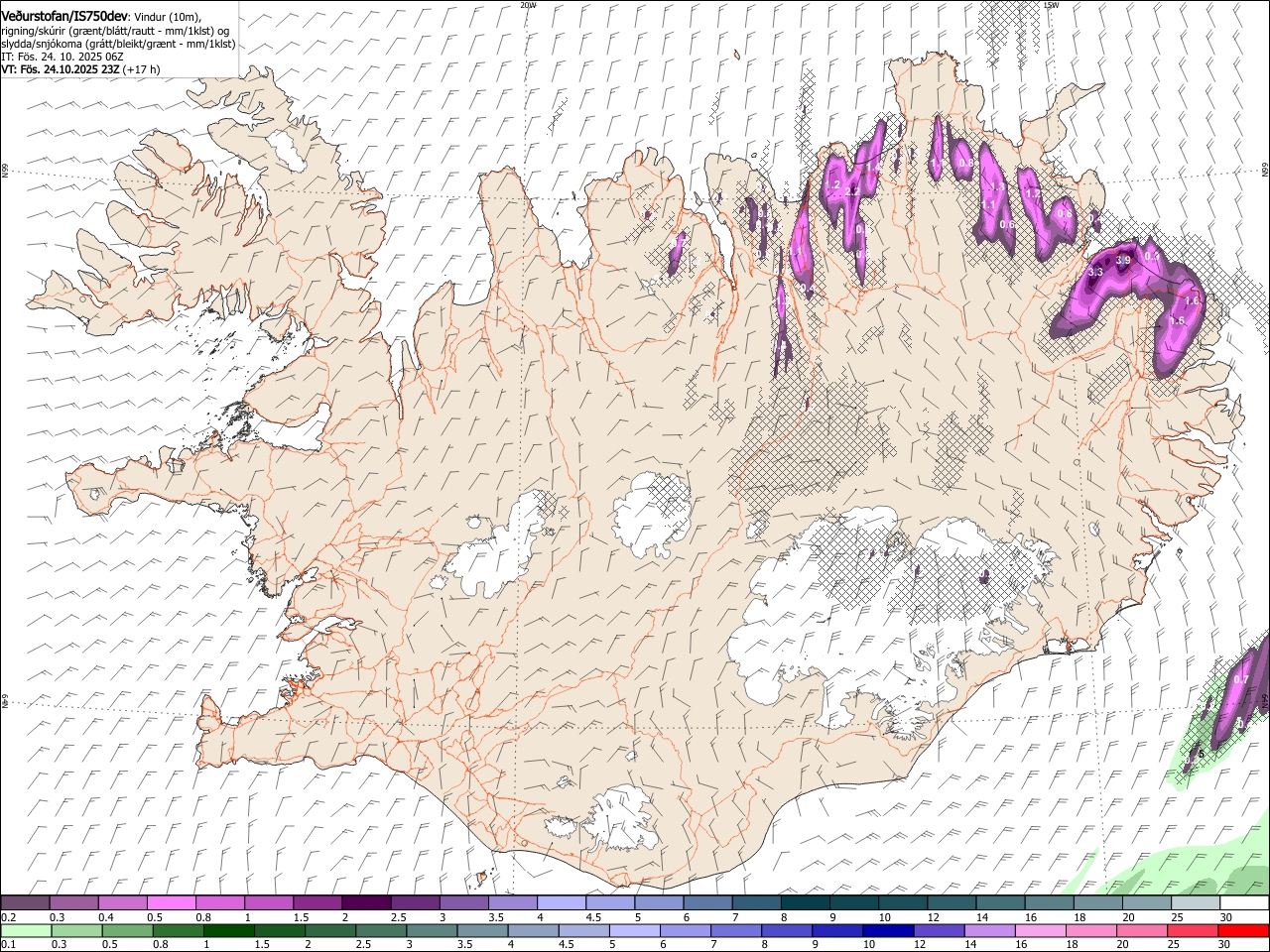Viewport: 1270px width, 952px height.
Task: Click the '(+17 h)' forecast offset text
Action: point(143,69)
